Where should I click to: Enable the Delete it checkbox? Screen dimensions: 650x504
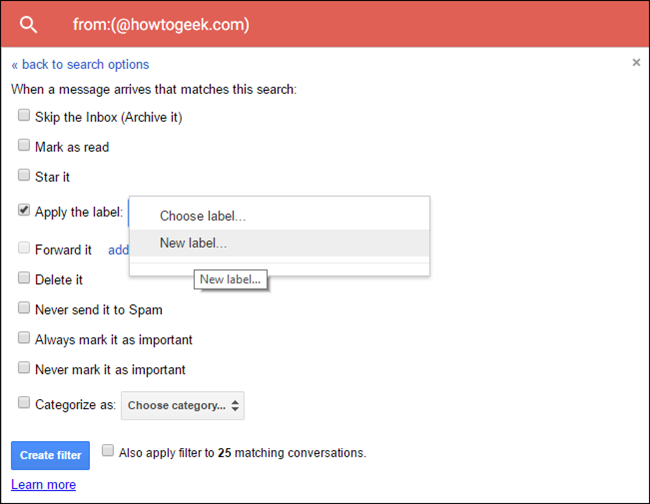point(24,279)
